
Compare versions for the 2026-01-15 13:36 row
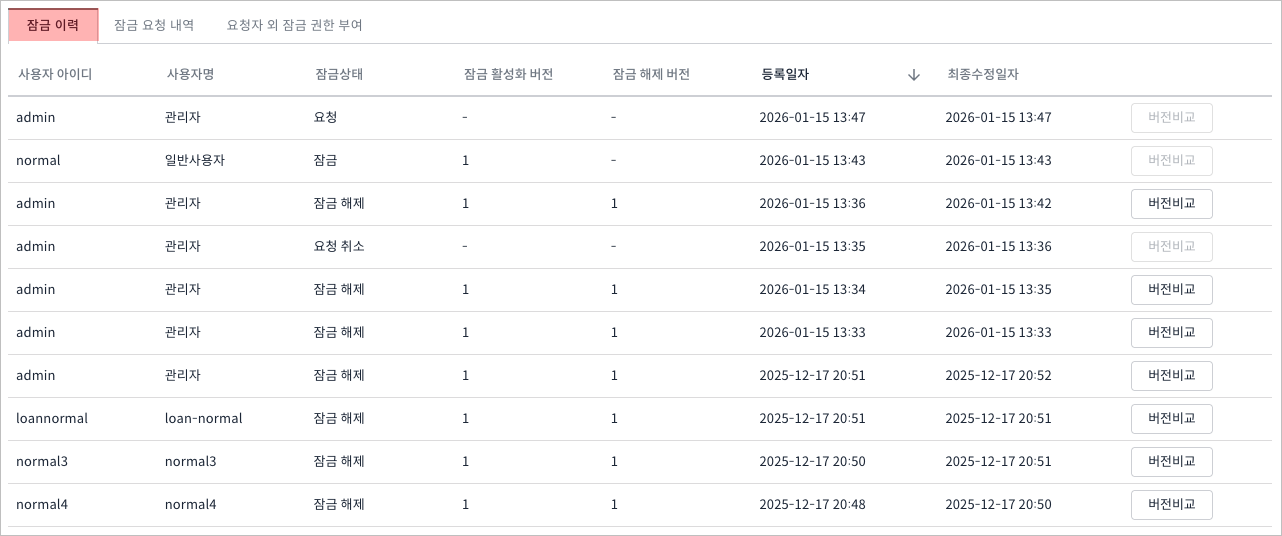[1172, 204]
